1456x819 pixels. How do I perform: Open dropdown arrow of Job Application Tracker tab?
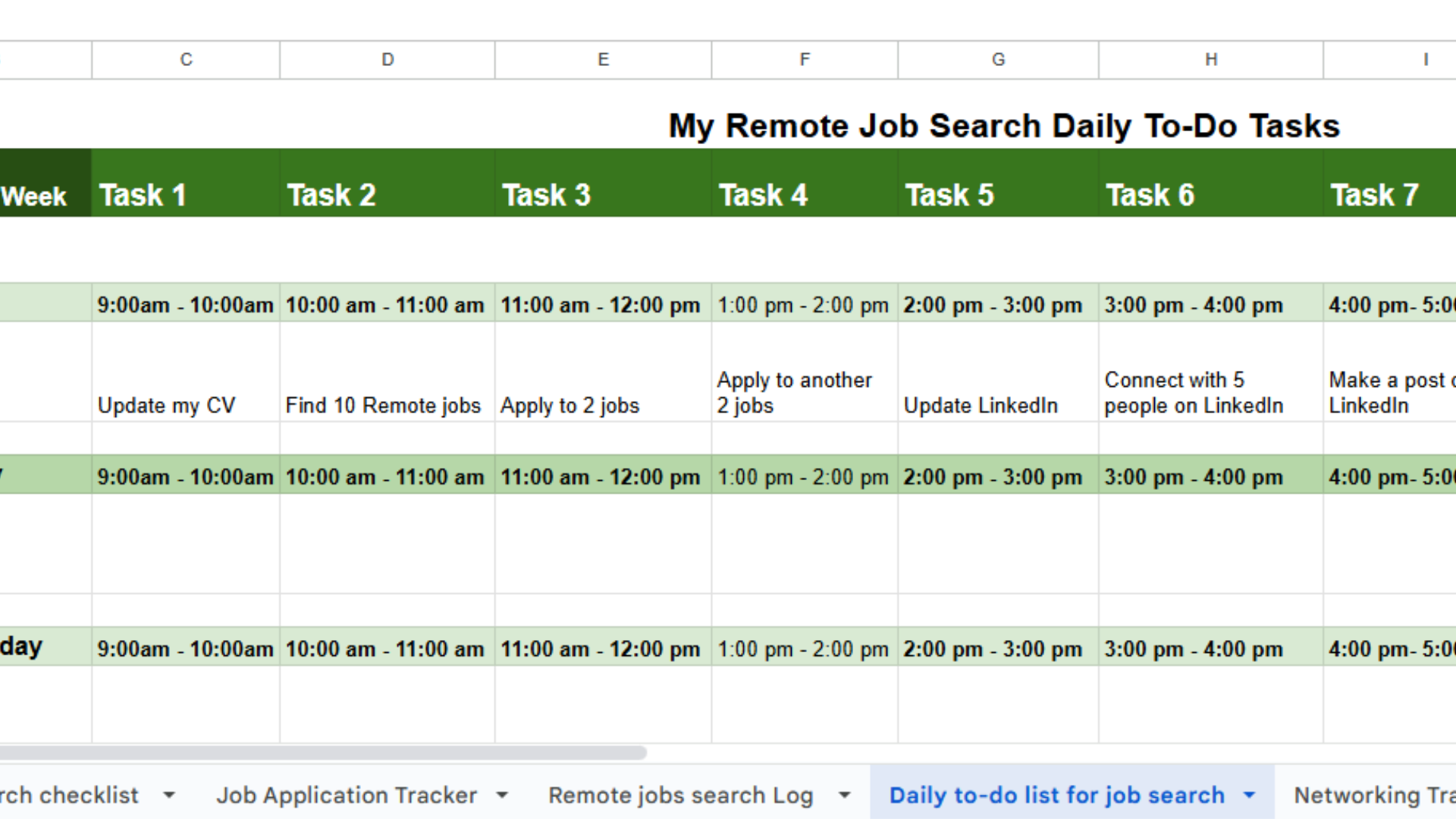coord(502,795)
